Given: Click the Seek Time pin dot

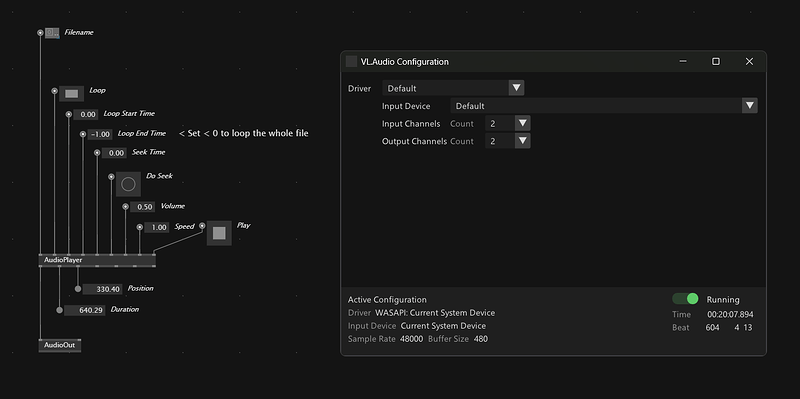Looking at the screenshot, I should [x=97, y=153].
